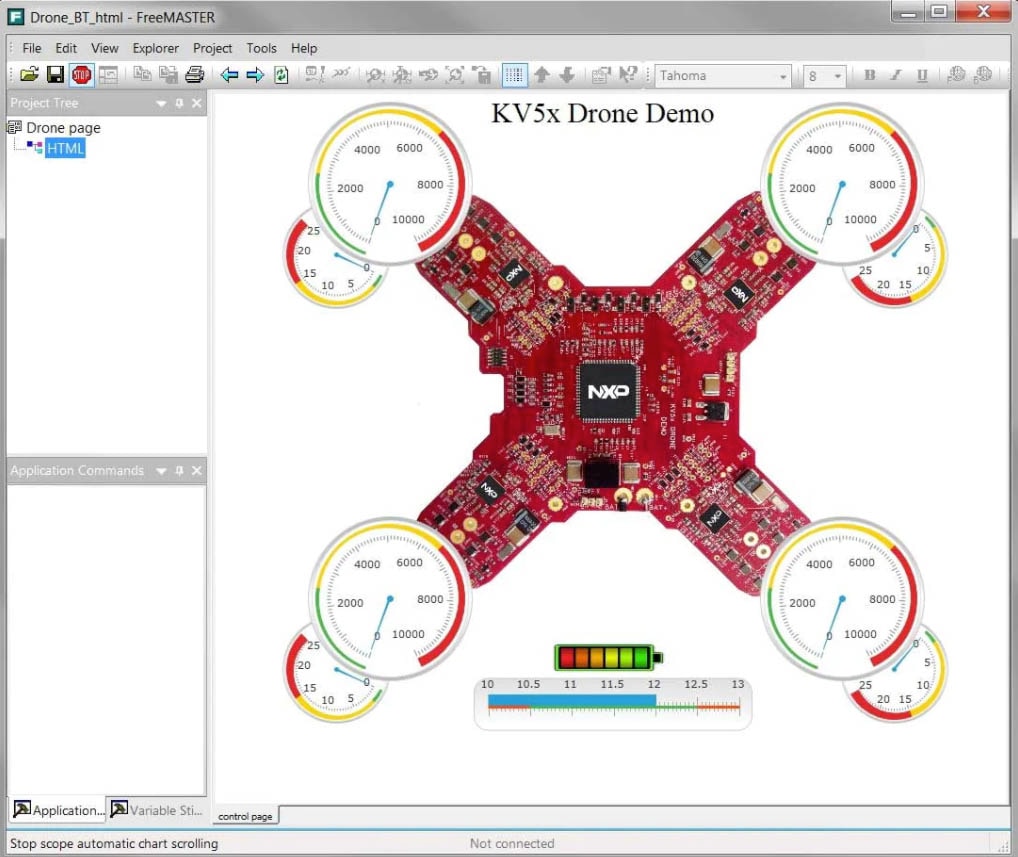Click the print icon in the toolbar
The image size is (1018, 857).
[195, 75]
